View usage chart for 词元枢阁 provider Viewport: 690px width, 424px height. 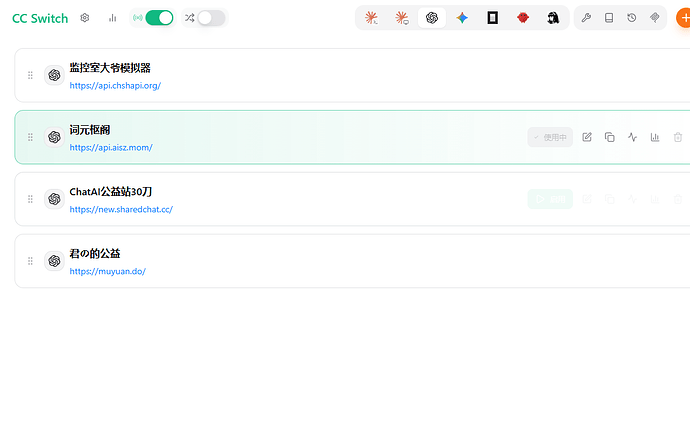[655, 137]
